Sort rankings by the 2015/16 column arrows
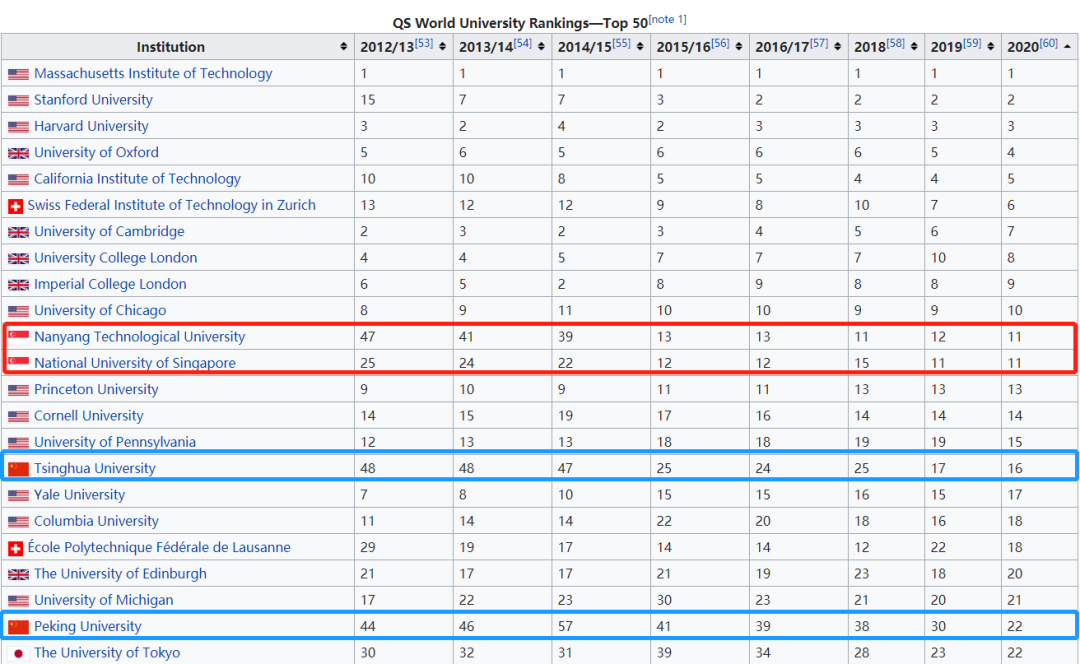Image resolution: width=1080 pixels, height=664 pixels. point(739,47)
